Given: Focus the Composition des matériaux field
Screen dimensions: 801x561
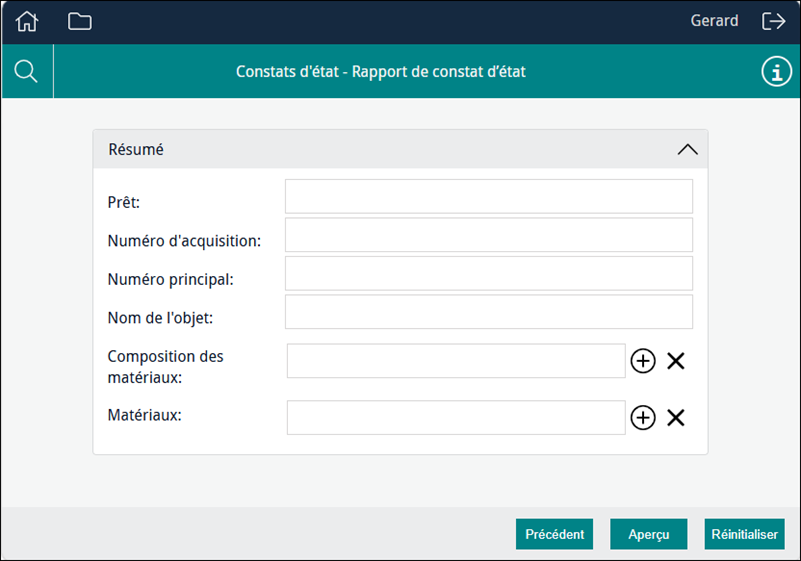Looking at the screenshot, I should click(x=456, y=361).
